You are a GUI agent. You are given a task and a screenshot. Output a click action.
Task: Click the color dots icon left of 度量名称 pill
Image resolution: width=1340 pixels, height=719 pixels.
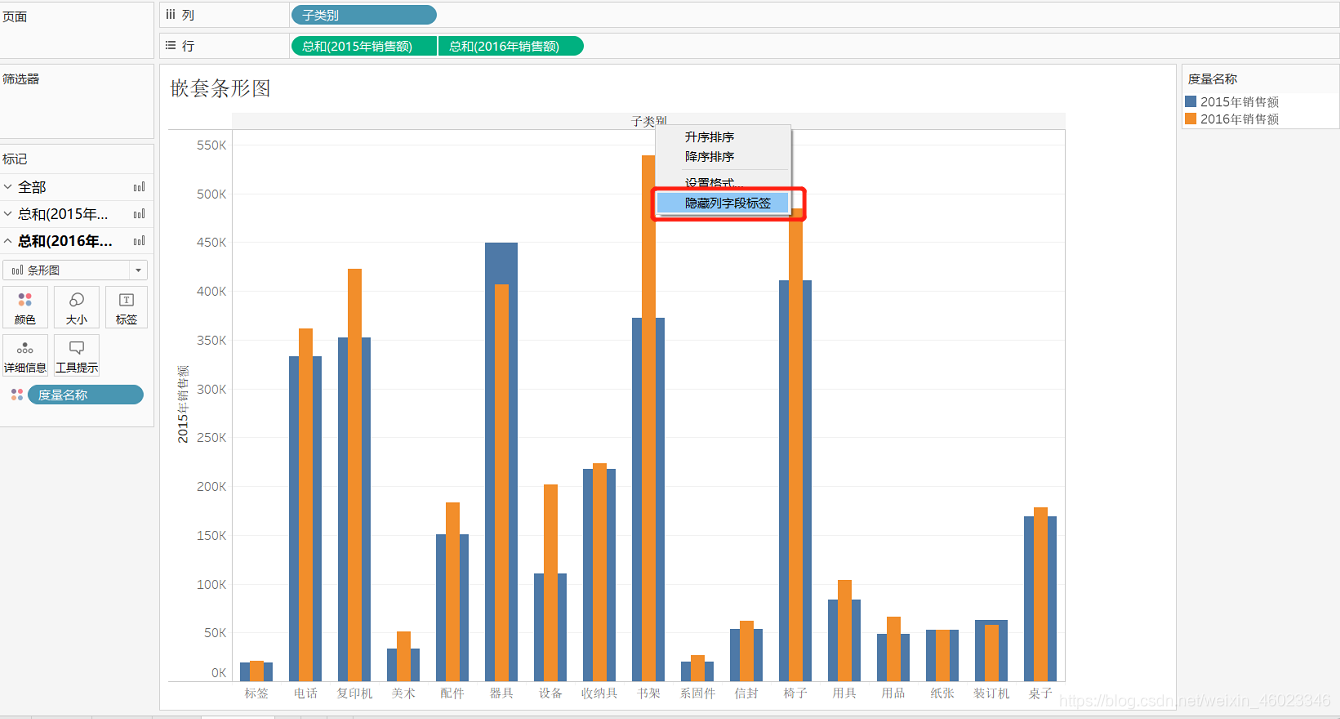(17, 395)
